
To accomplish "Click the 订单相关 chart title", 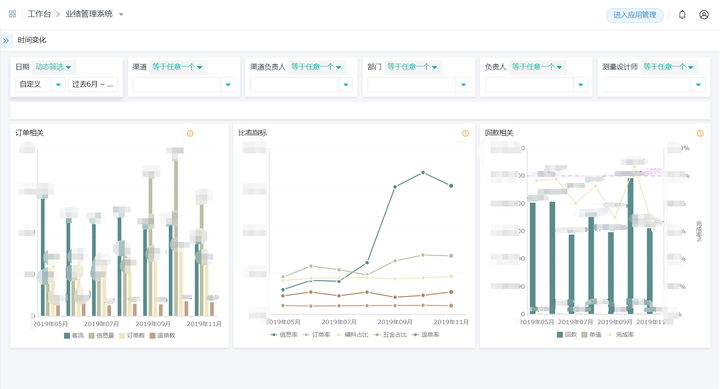I will [x=29, y=133].
